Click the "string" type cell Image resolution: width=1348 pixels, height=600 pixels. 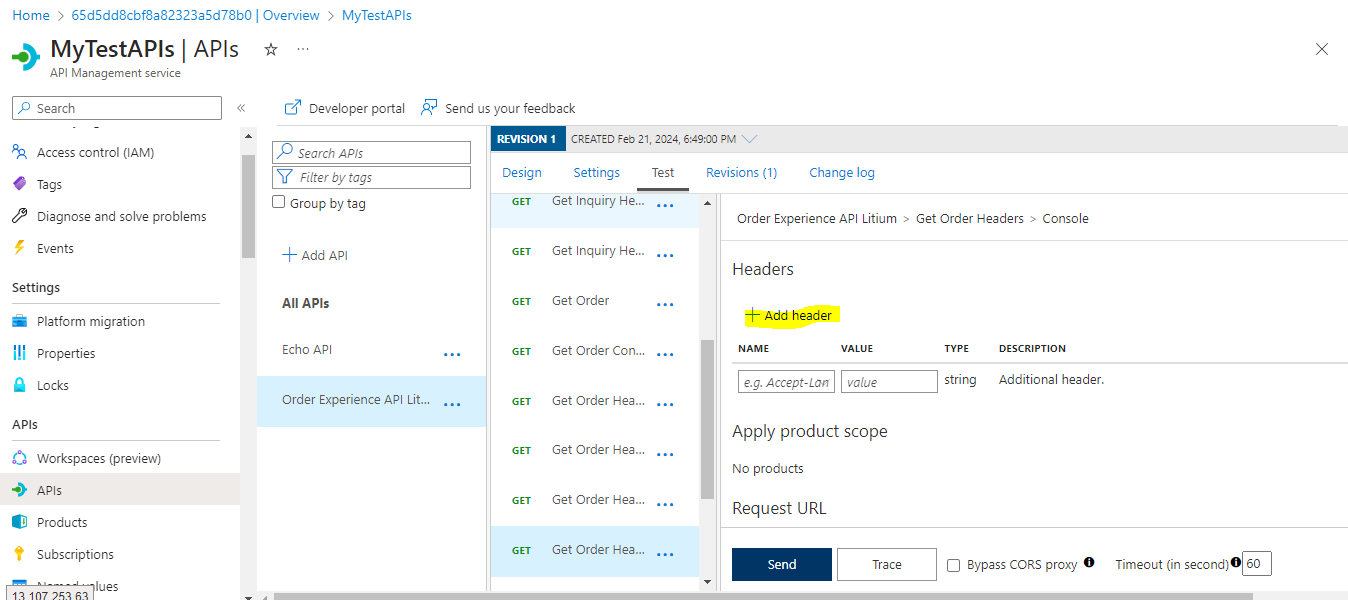[x=960, y=379]
